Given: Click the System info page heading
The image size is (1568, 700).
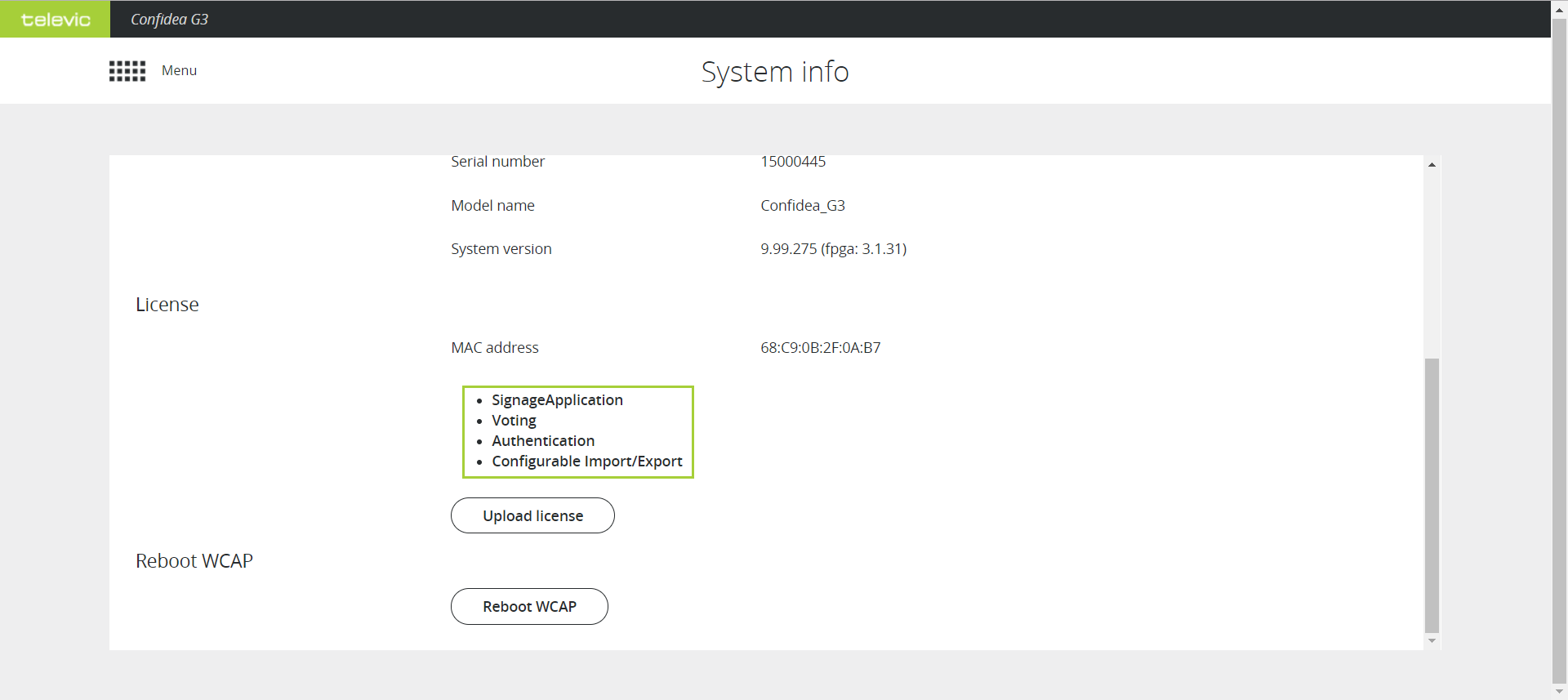Looking at the screenshot, I should click(x=774, y=72).
